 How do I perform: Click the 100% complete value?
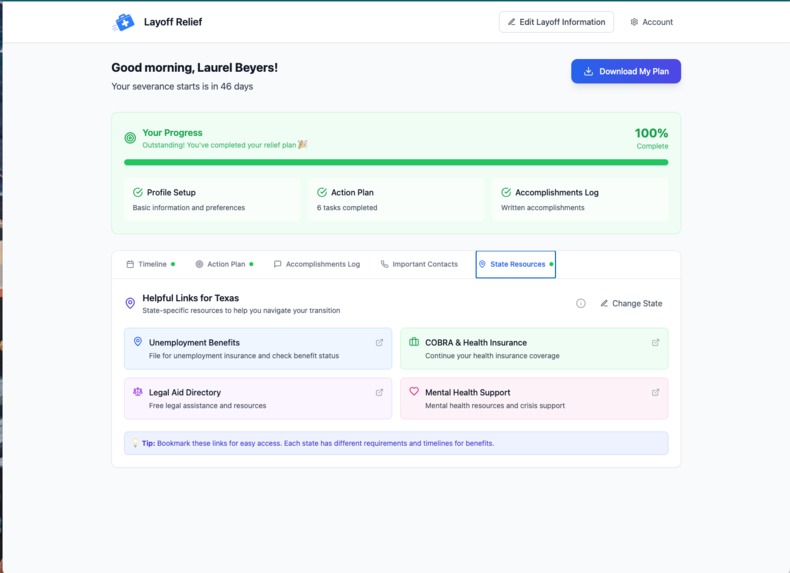[x=651, y=133]
